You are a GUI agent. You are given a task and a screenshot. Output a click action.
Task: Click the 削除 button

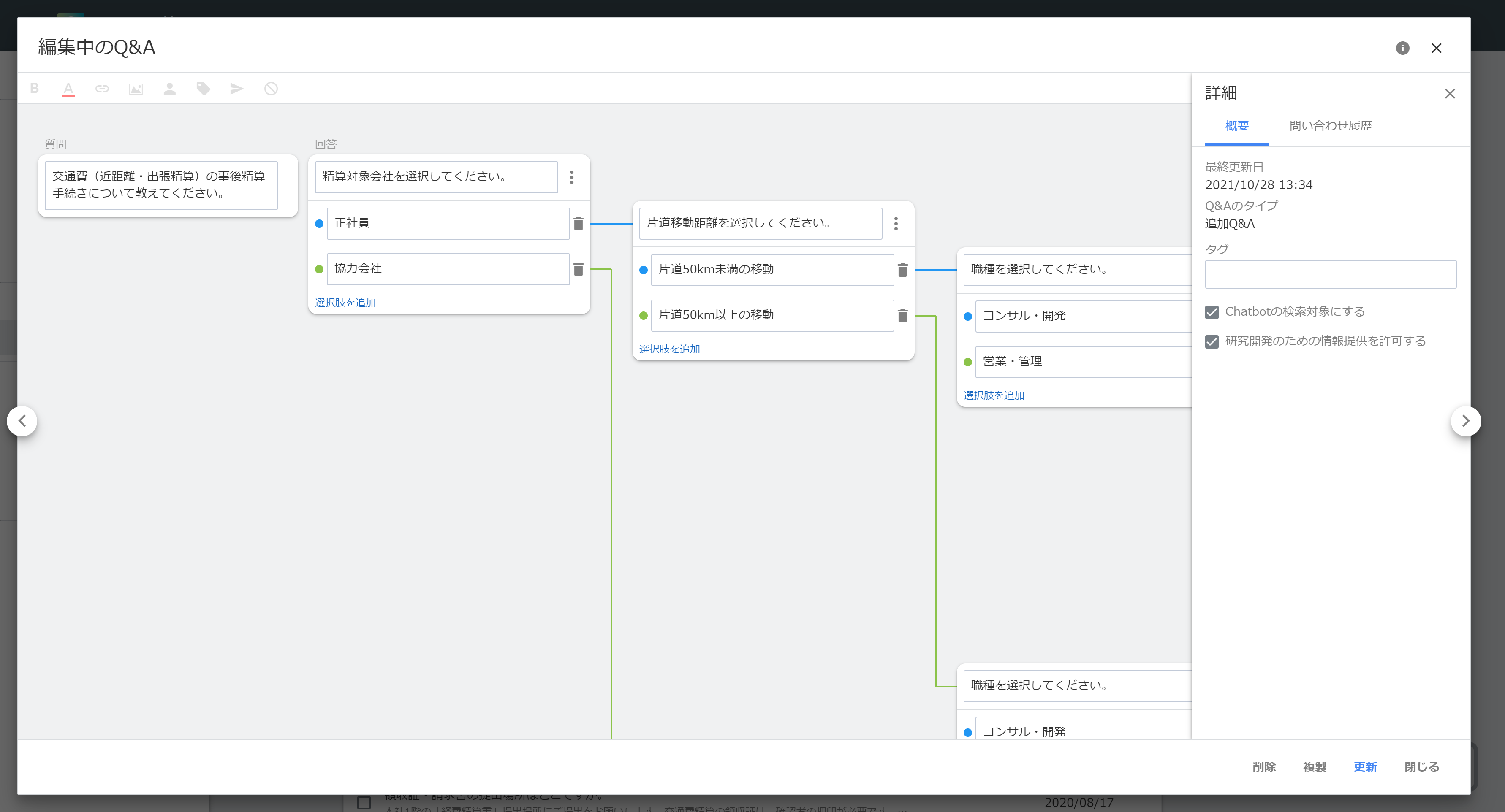[x=1264, y=766]
